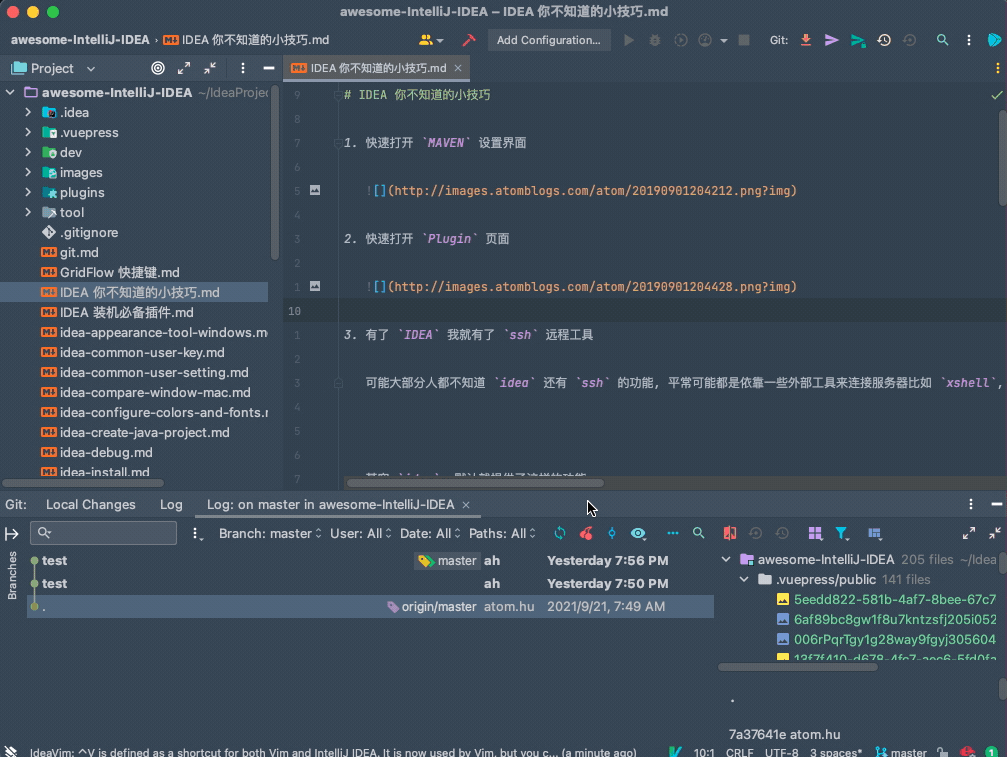The width and height of the screenshot is (1007, 757).
Task: Click Expand All in Project panel
Action: coord(184,68)
